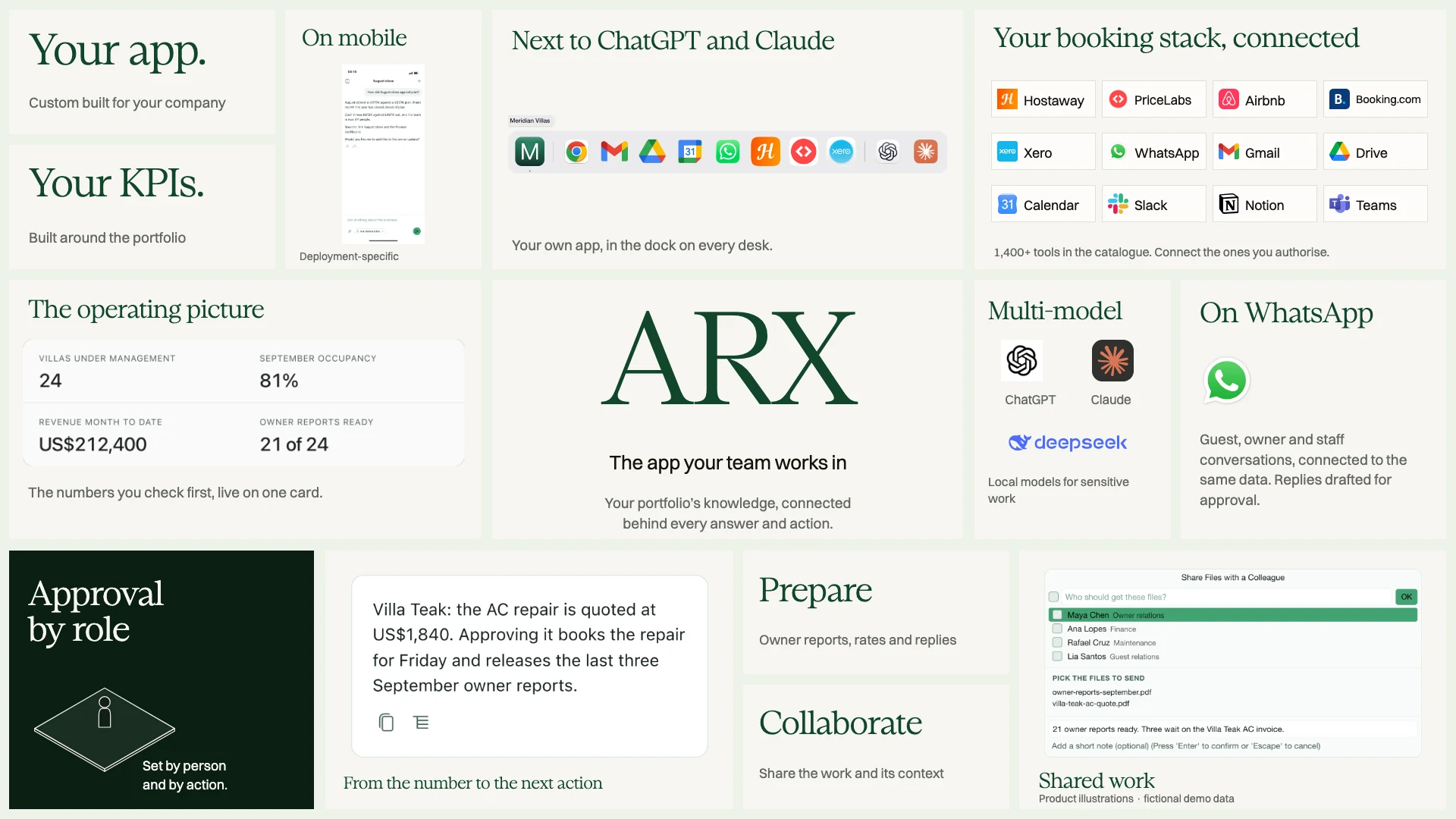Click the list icon under the Villa Teak message
This screenshot has width=1456, height=819.
coord(422,723)
